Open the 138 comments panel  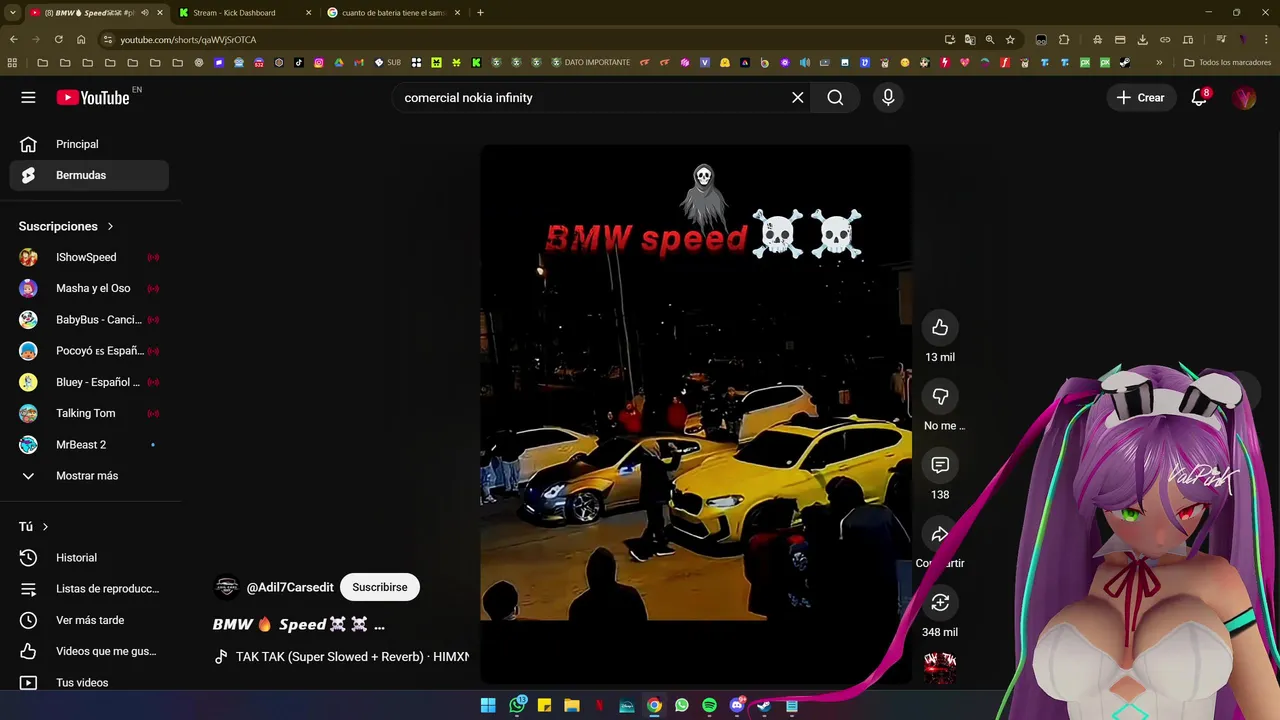pos(940,465)
